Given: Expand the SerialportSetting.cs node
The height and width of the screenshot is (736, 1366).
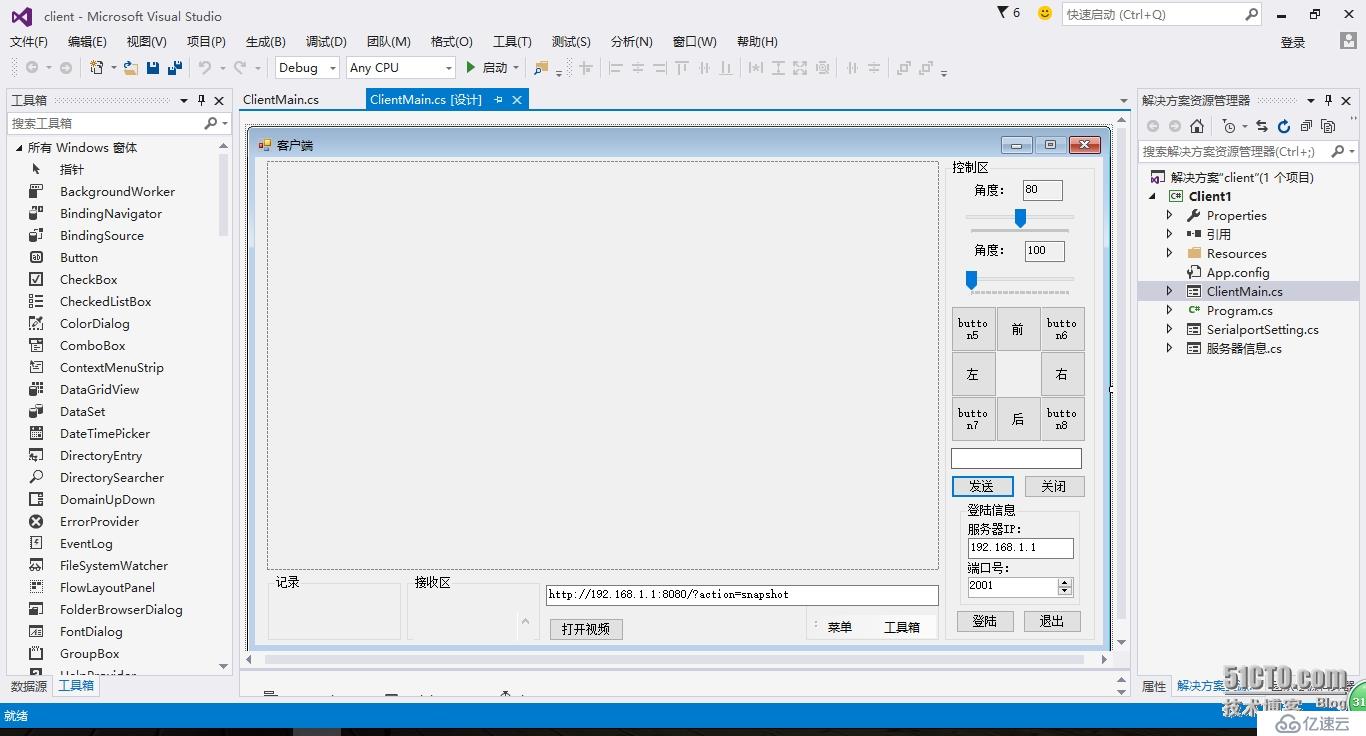Looking at the screenshot, I should (1170, 329).
